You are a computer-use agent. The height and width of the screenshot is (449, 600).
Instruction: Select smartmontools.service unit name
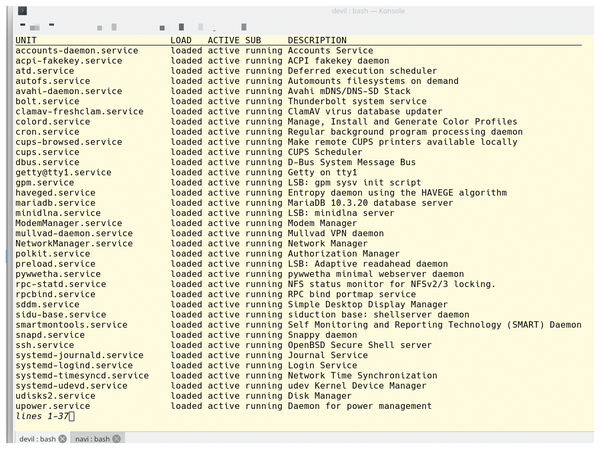point(72,325)
